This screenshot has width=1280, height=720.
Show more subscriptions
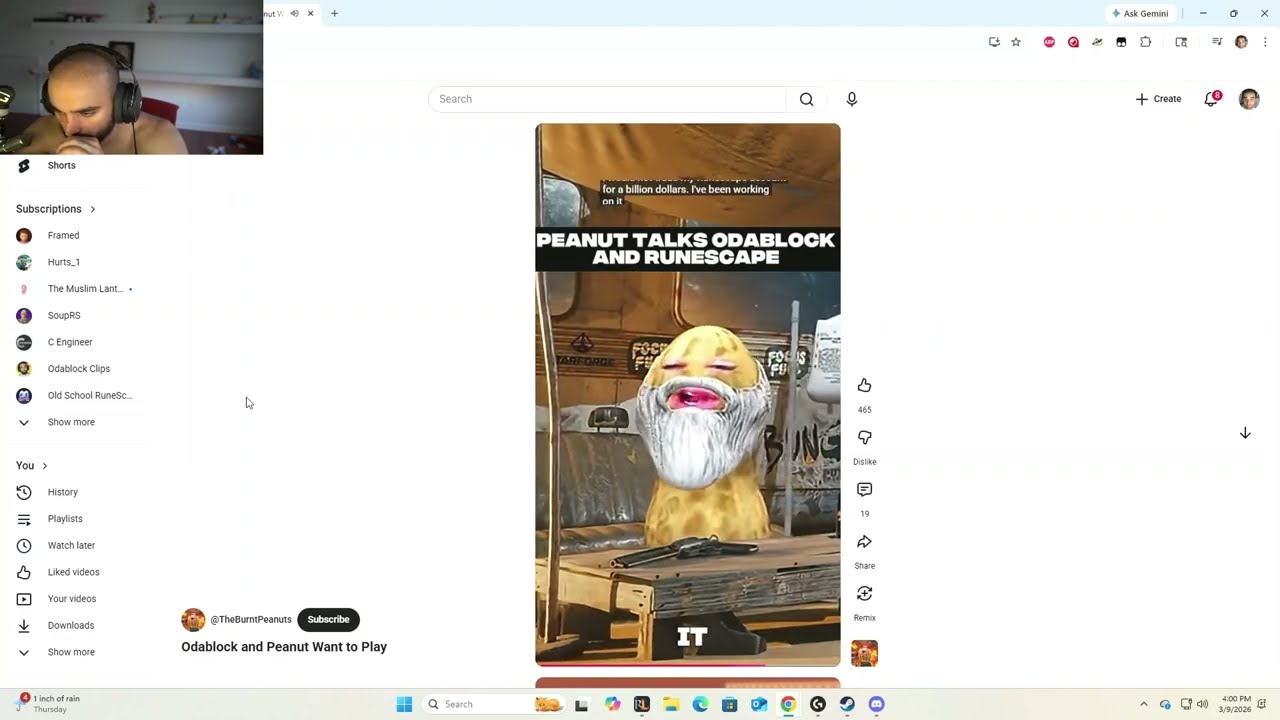[71, 422]
